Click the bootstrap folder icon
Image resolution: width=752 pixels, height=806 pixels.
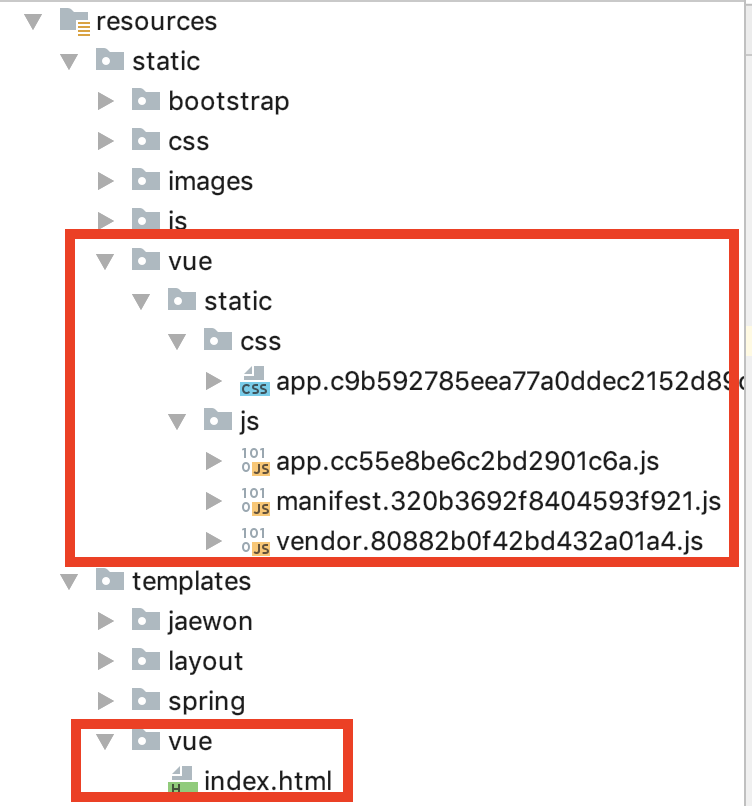pos(145,100)
